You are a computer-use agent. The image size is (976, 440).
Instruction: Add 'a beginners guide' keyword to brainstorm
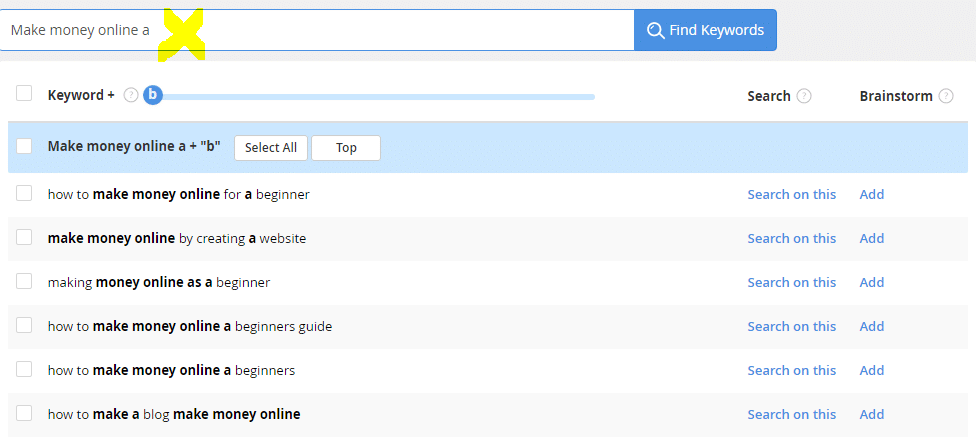click(x=871, y=326)
